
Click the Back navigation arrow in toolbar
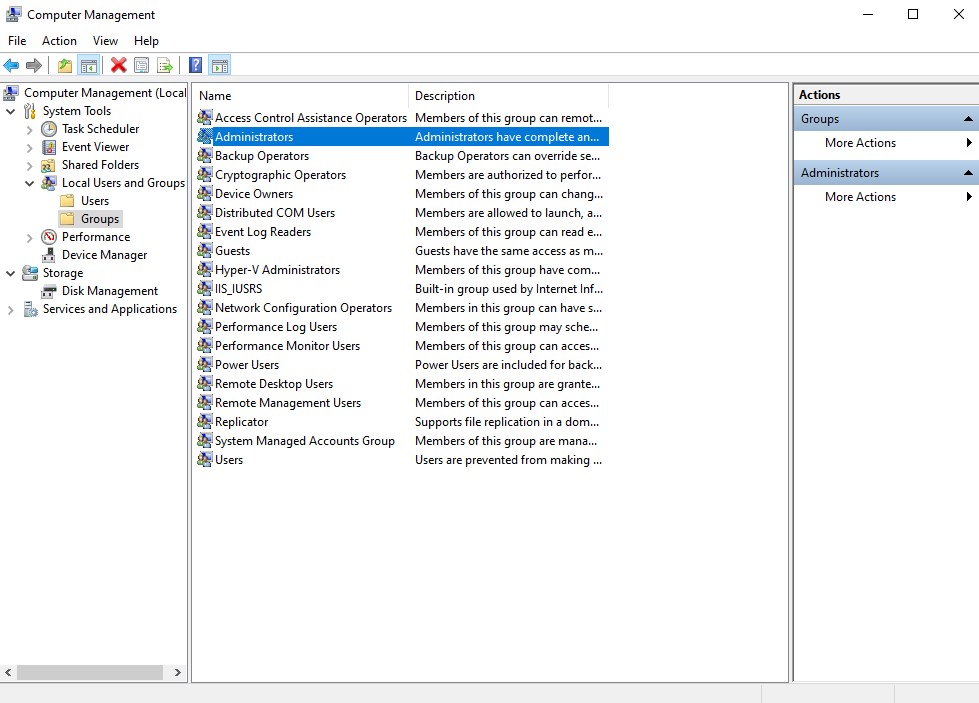point(11,65)
